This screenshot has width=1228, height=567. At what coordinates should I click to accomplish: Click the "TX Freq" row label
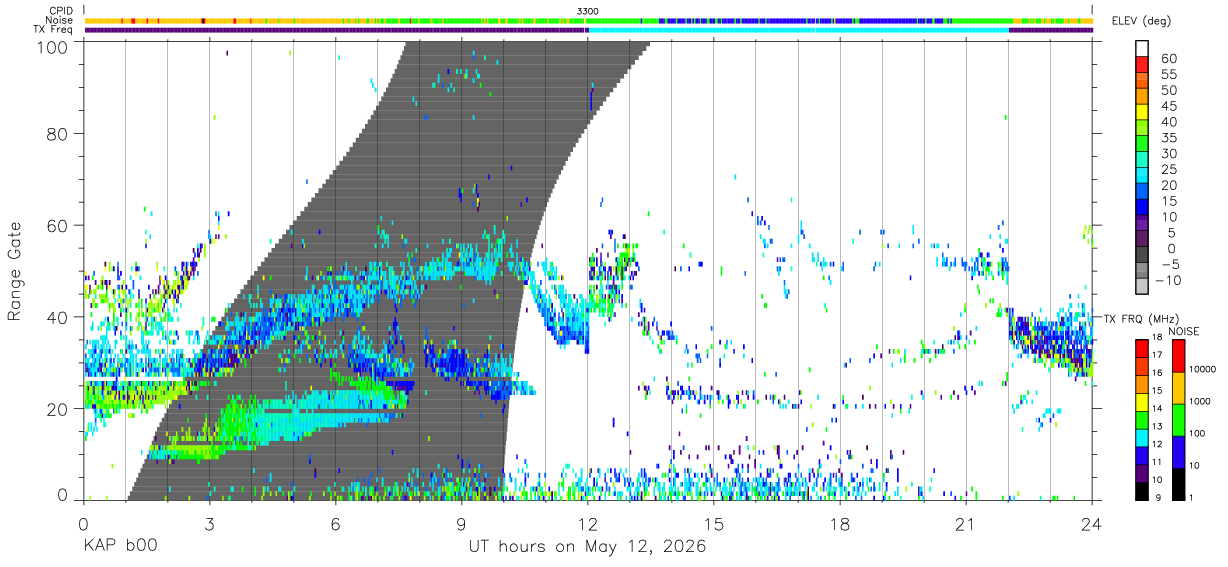(54, 30)
